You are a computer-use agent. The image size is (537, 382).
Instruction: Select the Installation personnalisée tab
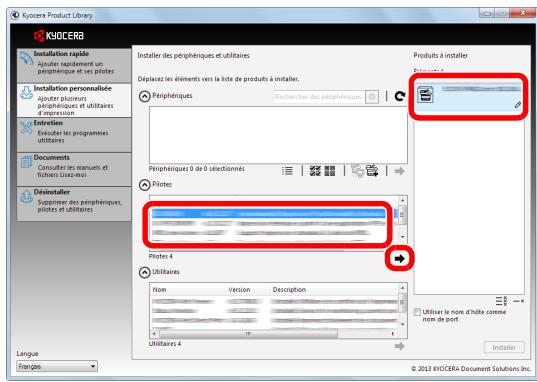tap(74, 100)
